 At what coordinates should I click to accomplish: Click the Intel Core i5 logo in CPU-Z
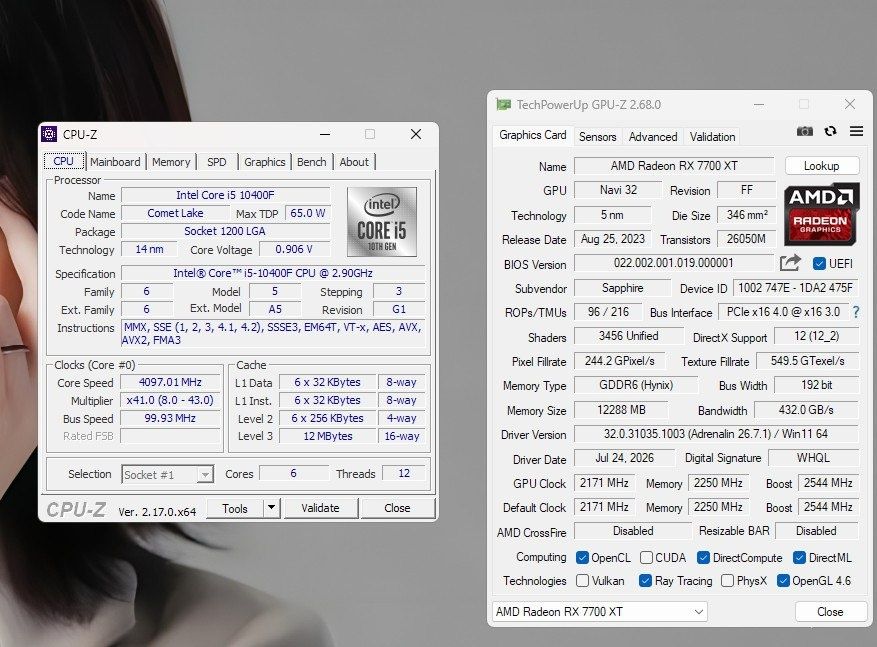click(x=382, y=222)
